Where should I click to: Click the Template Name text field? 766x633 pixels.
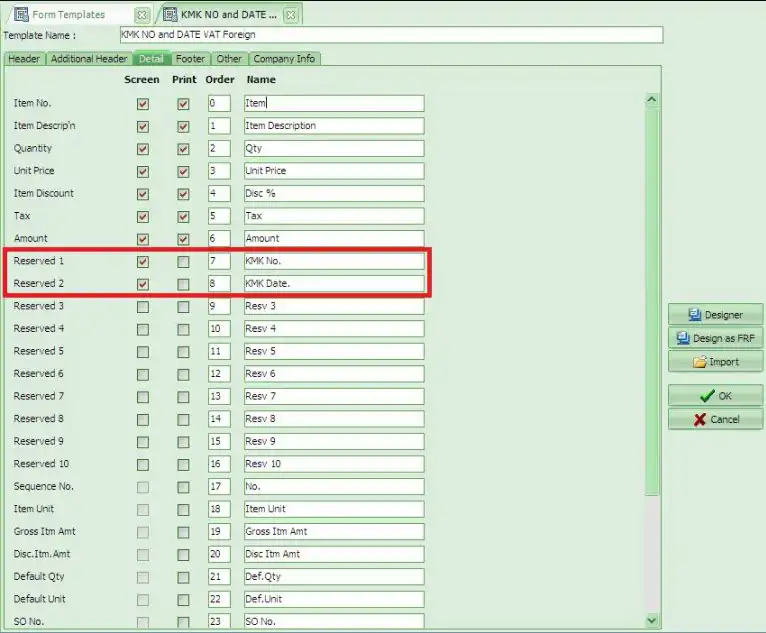pyautogui.click(x=390, y=35)
